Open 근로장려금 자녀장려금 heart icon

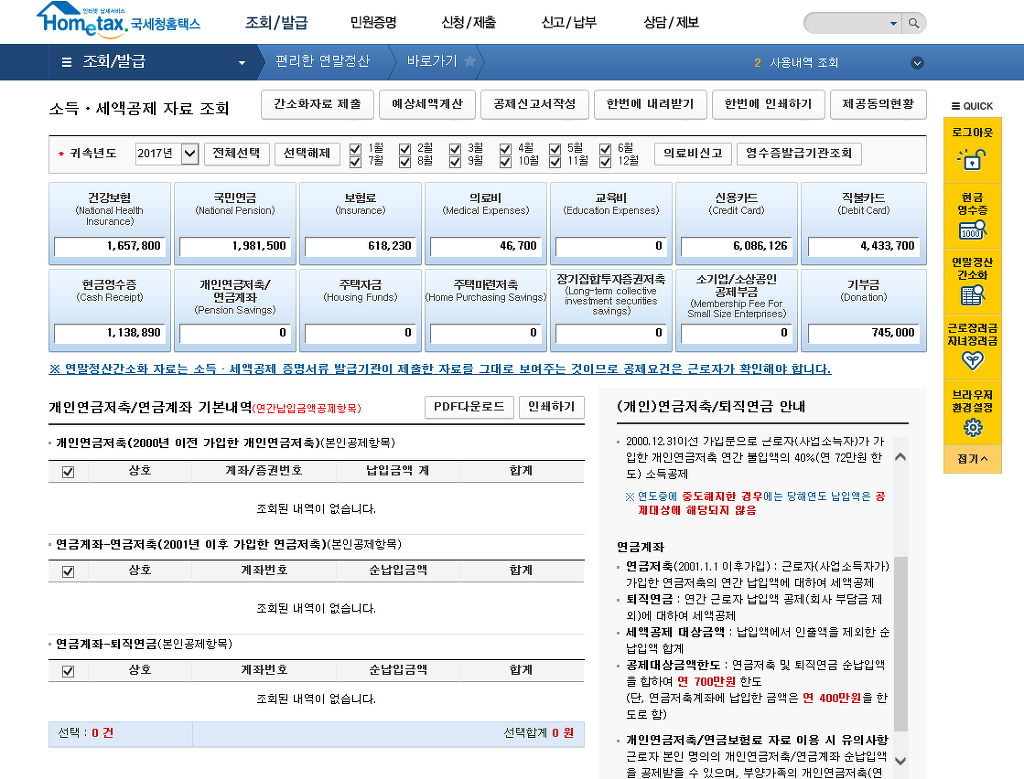972,360
